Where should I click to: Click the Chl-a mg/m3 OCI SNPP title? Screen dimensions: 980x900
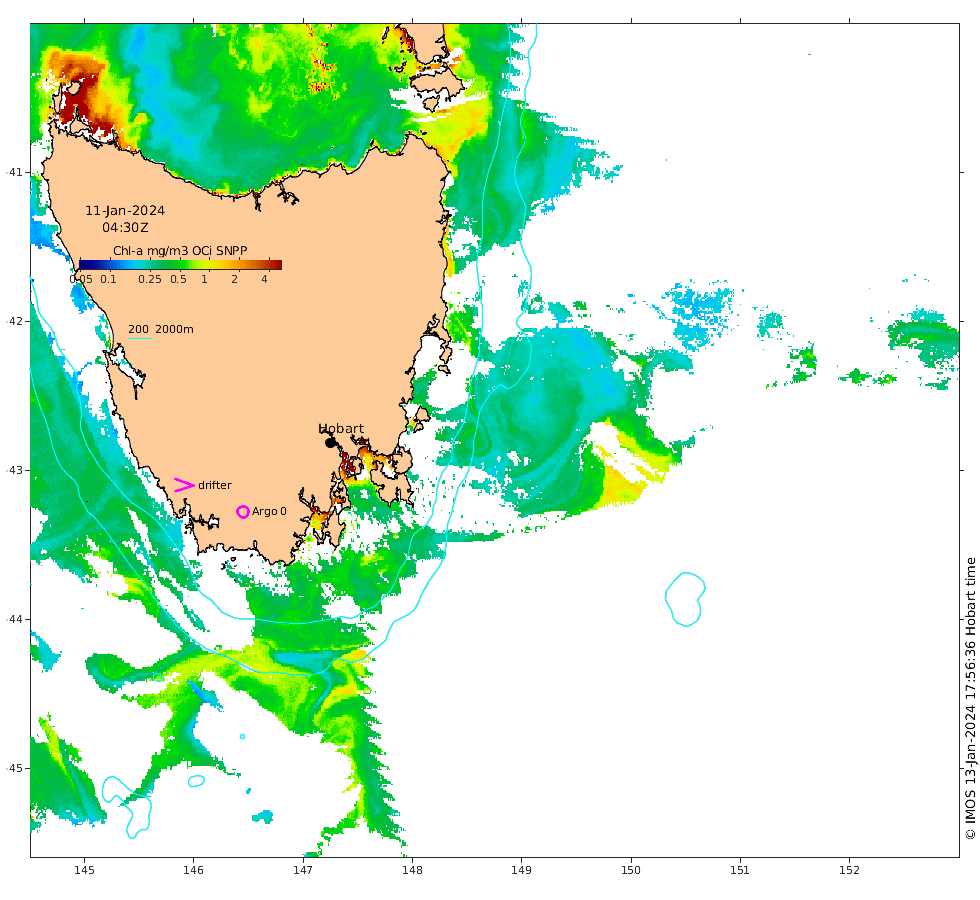pyautogui.click(x=180, y=251)
